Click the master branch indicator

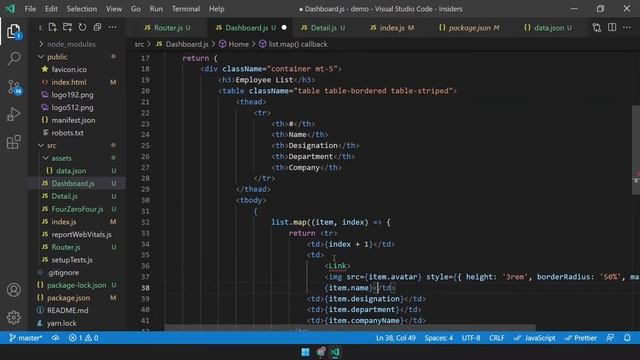(25, 338)
